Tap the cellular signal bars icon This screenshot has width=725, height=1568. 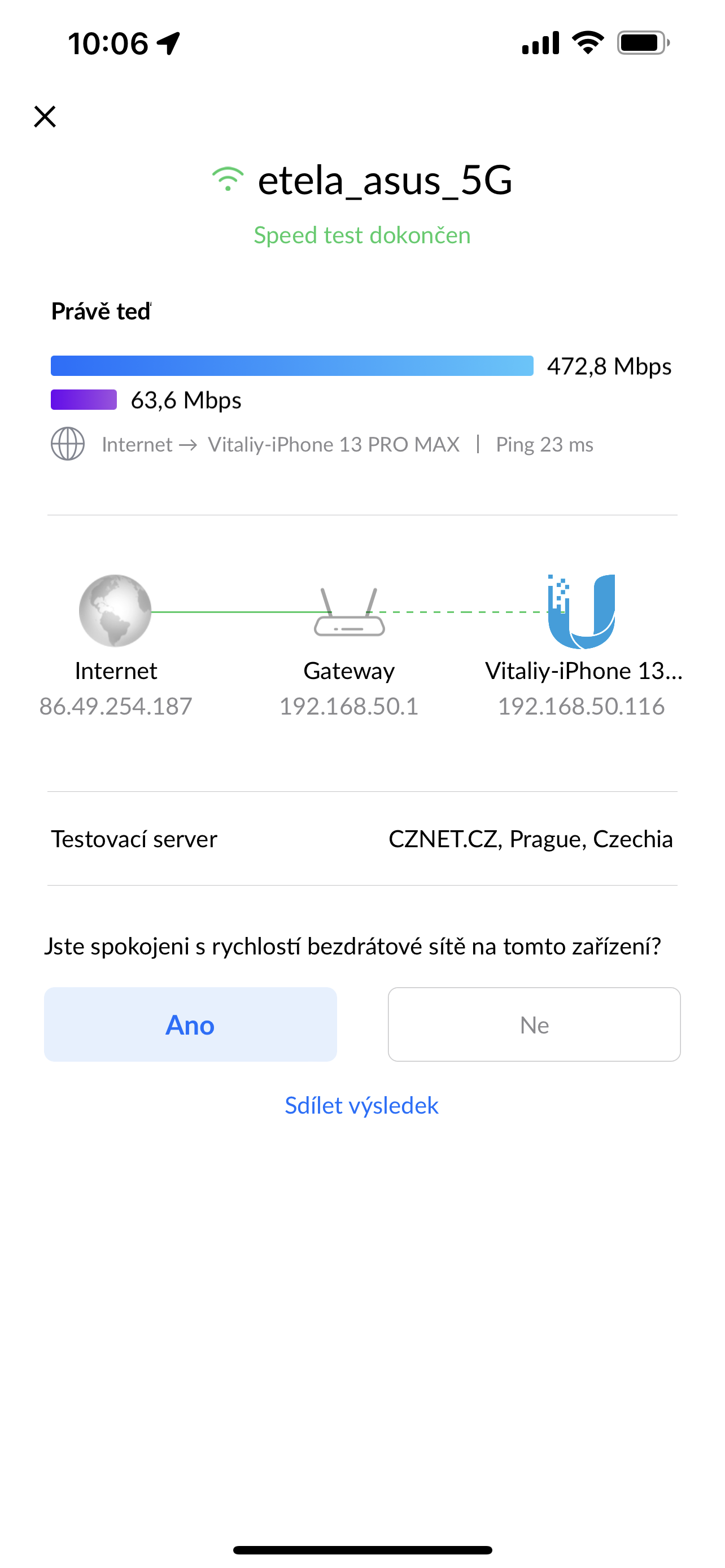tap(540, 43)
